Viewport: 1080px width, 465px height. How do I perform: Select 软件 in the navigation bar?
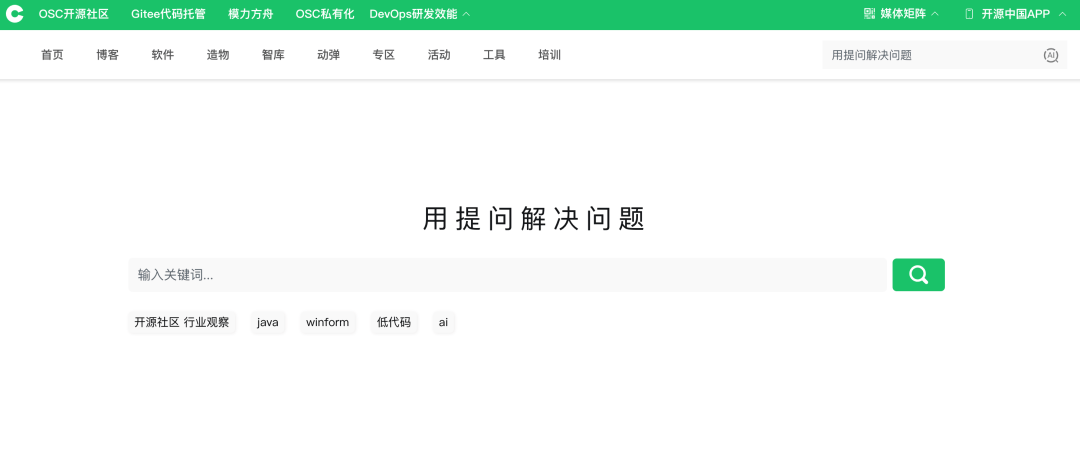pyautogui.click(x=163, y=55)
